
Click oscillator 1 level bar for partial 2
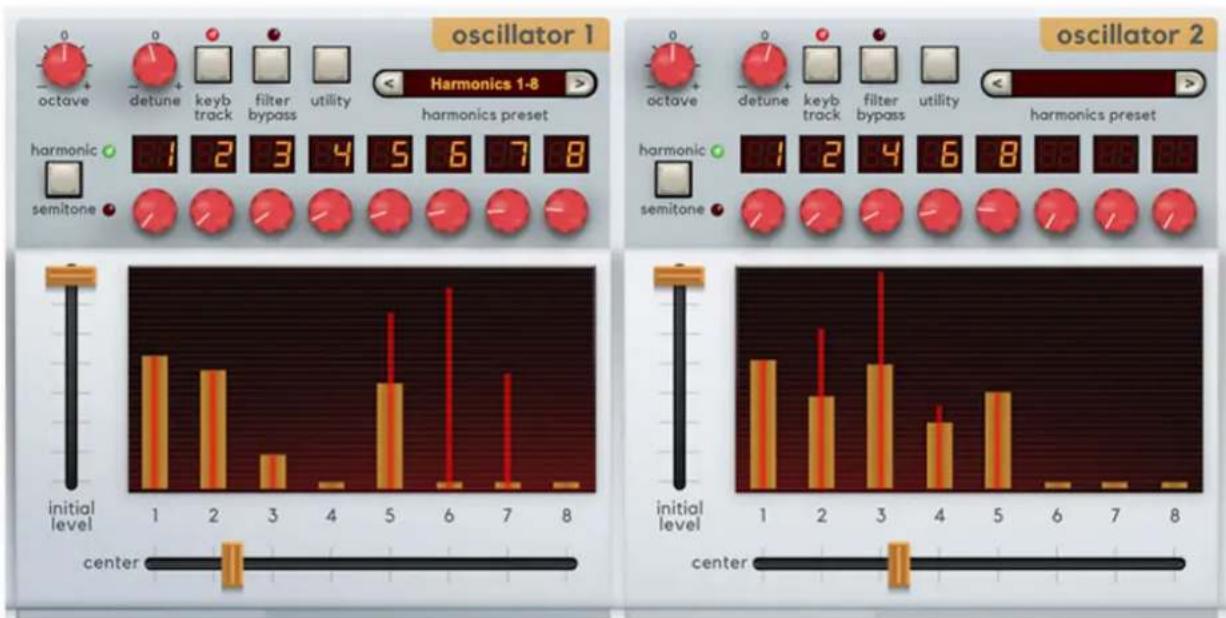213,429
